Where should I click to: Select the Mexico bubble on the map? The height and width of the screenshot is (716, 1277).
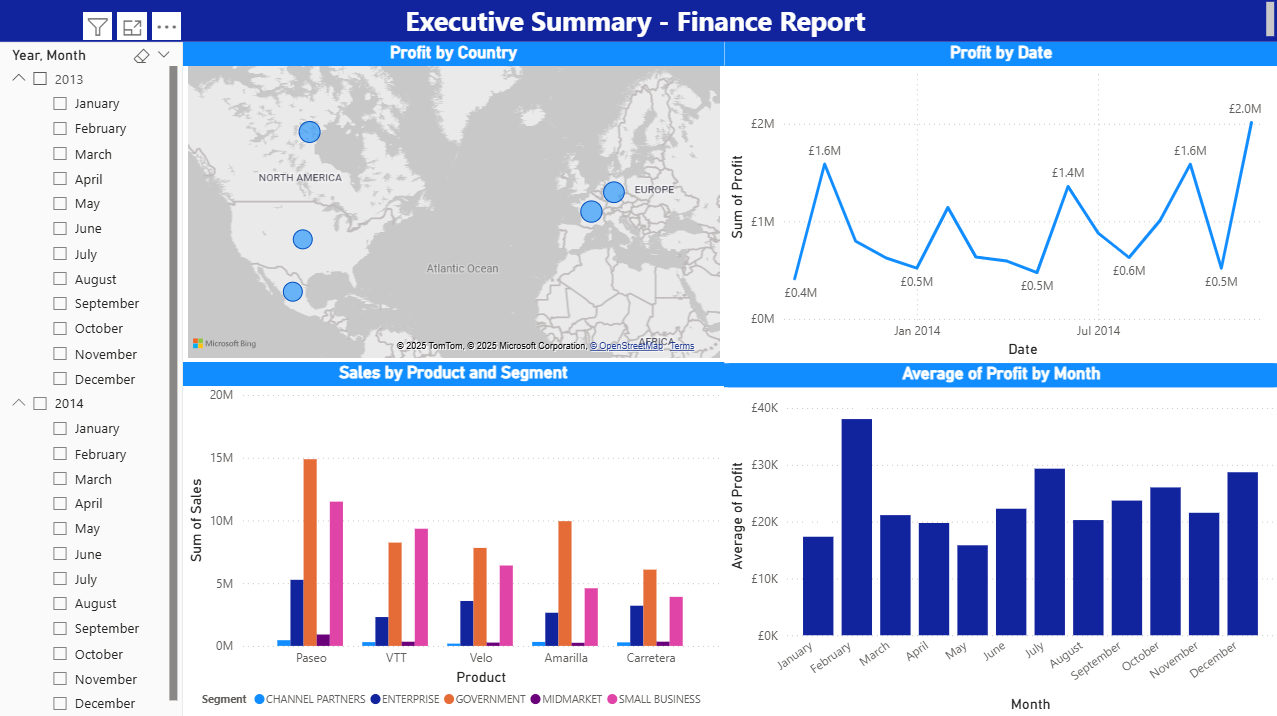(292, 291)
